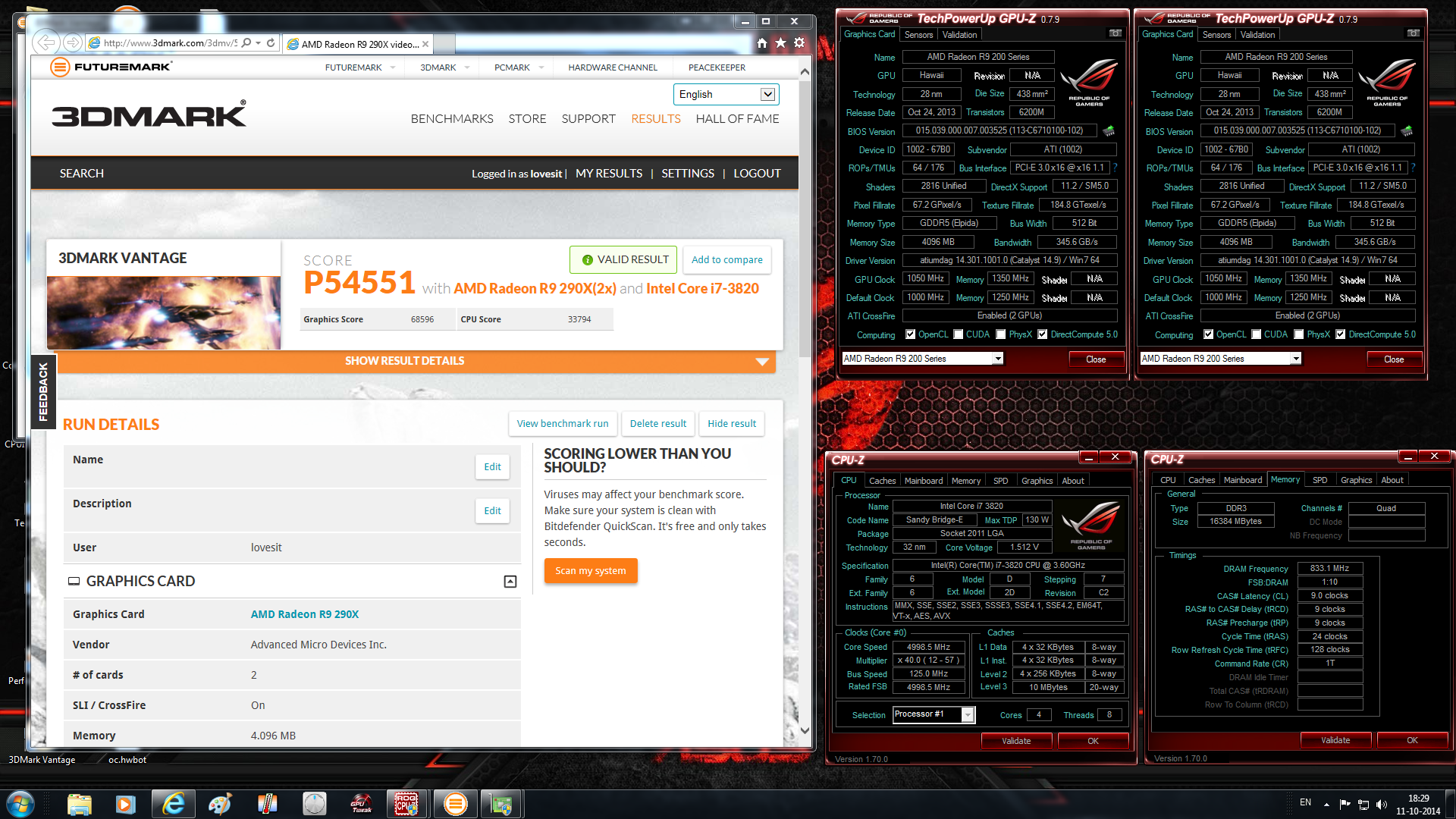Switch to ROG CPU-Z on the taskbar
Viewport: 1456px width, 819px height.
406,804
